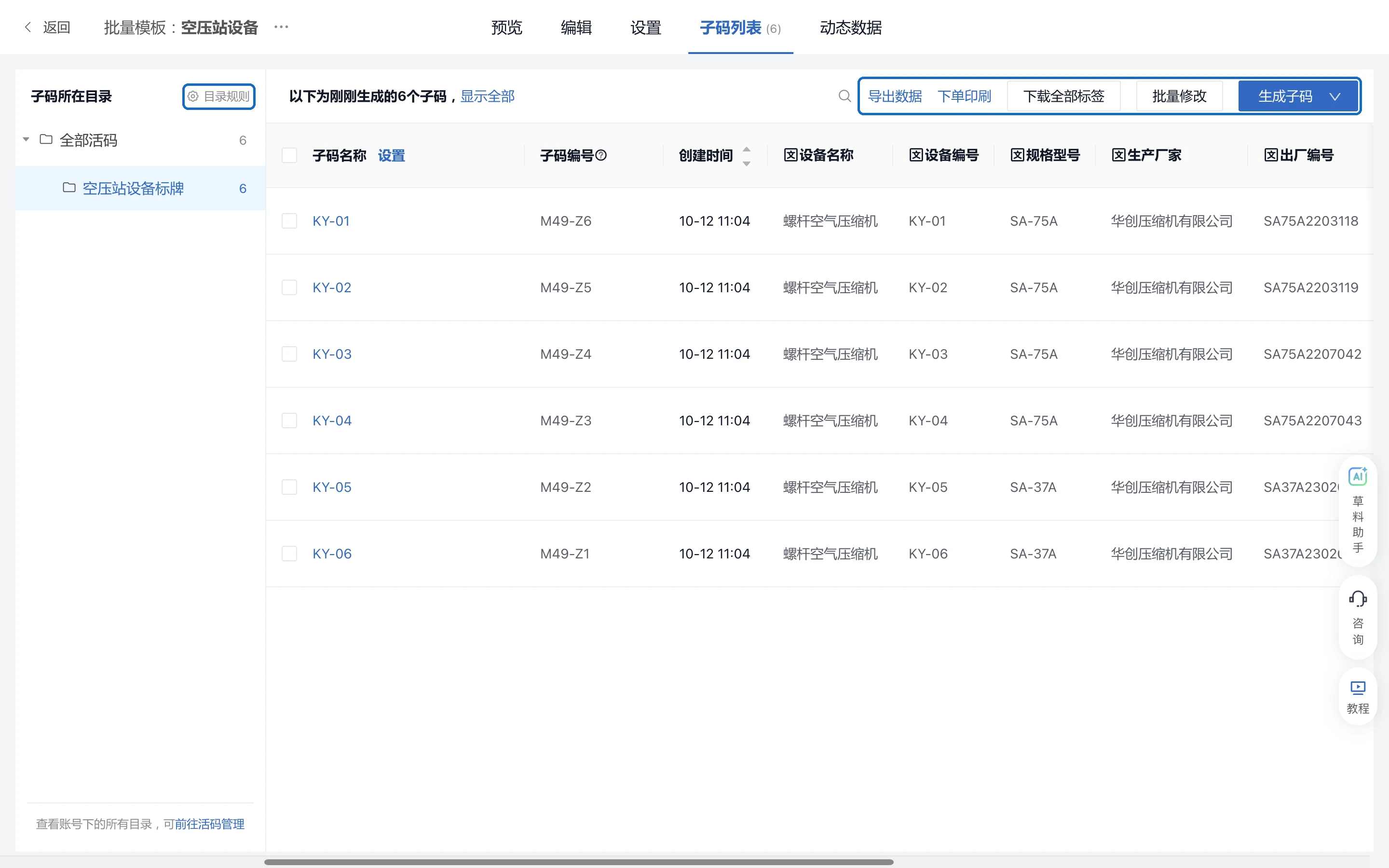The height and width of the screenshot is (868, 1389).
Task: Click the 目录规则 gear button
Action: (218, 96)
